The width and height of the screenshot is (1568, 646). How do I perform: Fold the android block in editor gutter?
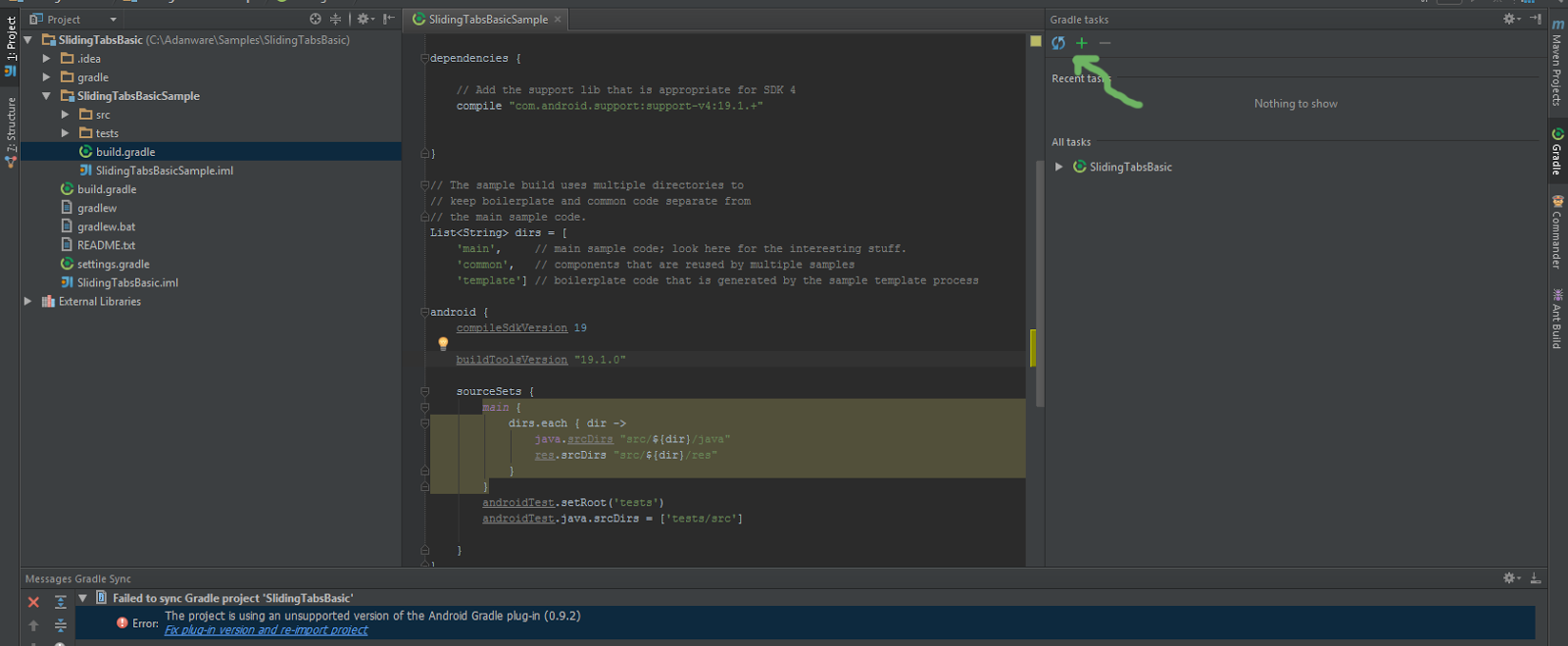[424, 312]
